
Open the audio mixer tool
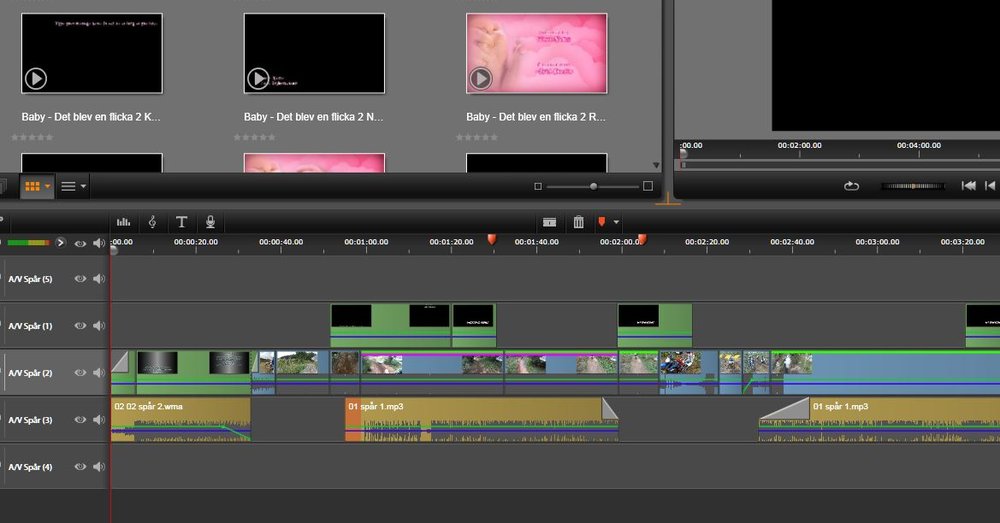[x=124, y=222]
